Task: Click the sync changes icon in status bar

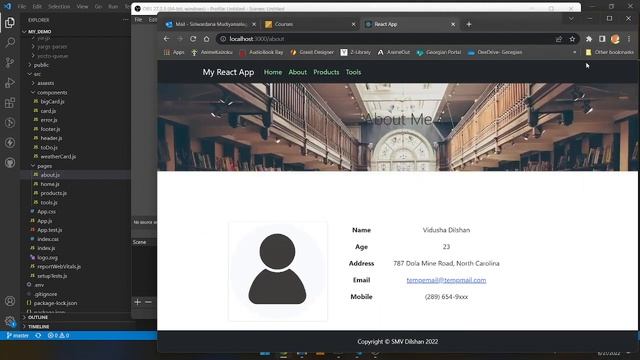Action: (38, 336)
